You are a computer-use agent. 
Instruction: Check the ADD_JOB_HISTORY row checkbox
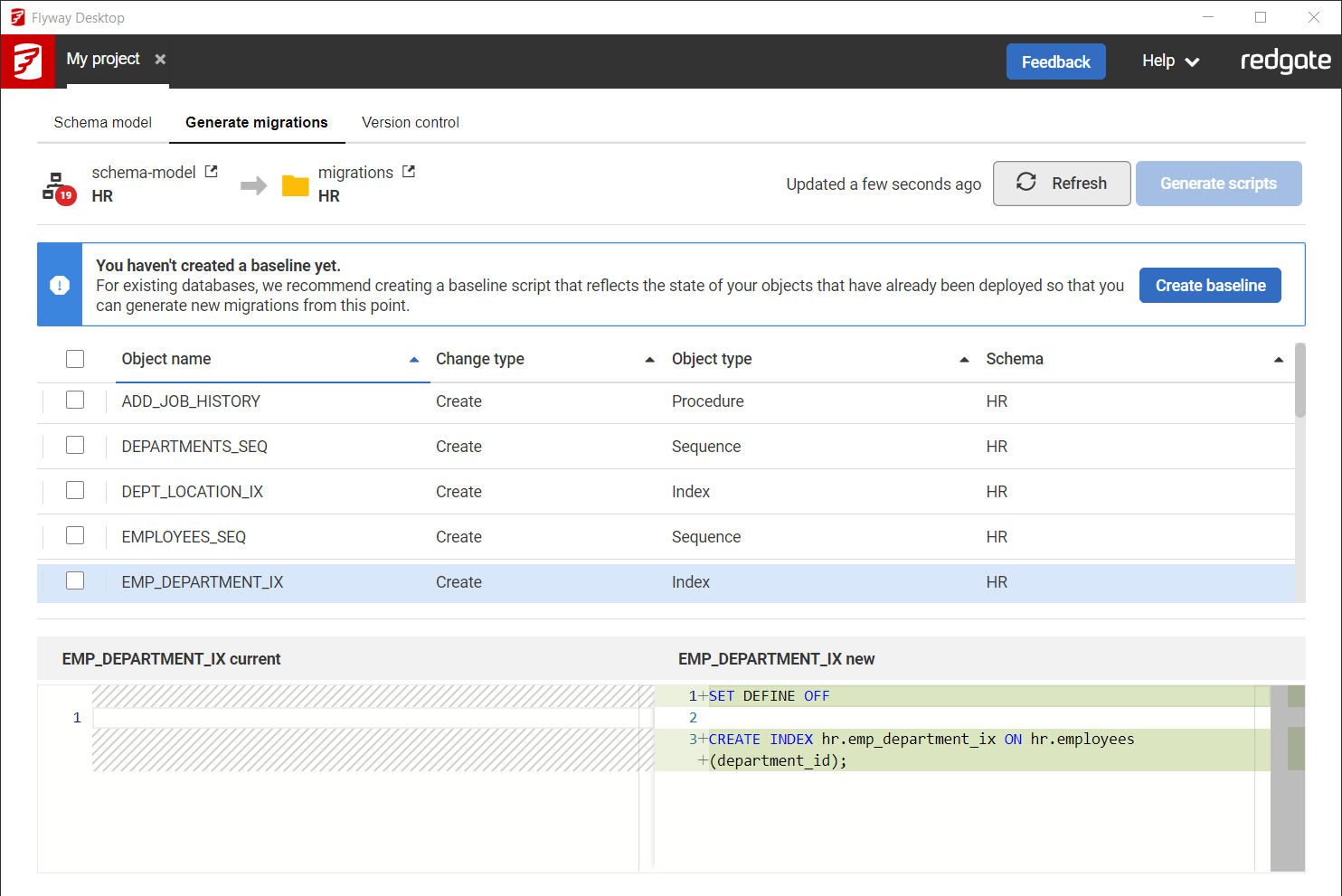pos(75,401)
